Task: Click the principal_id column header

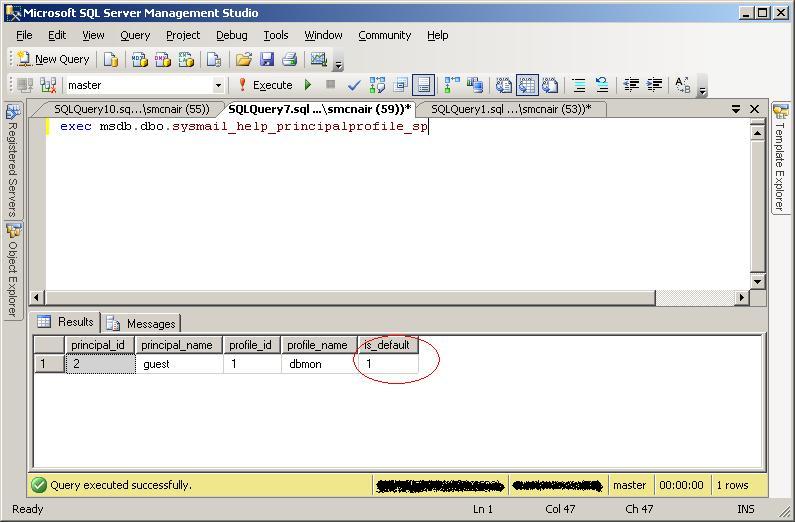Action: point(98,345)
